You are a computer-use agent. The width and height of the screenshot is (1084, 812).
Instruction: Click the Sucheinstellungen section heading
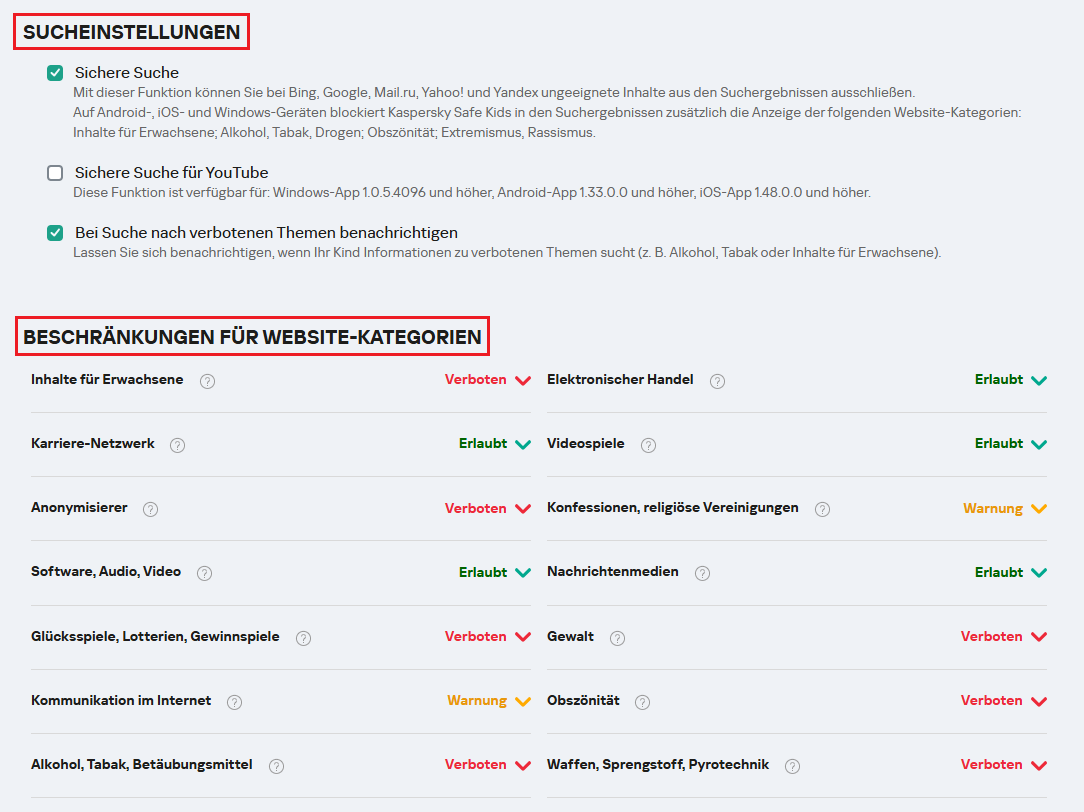(x=131, y=32)
